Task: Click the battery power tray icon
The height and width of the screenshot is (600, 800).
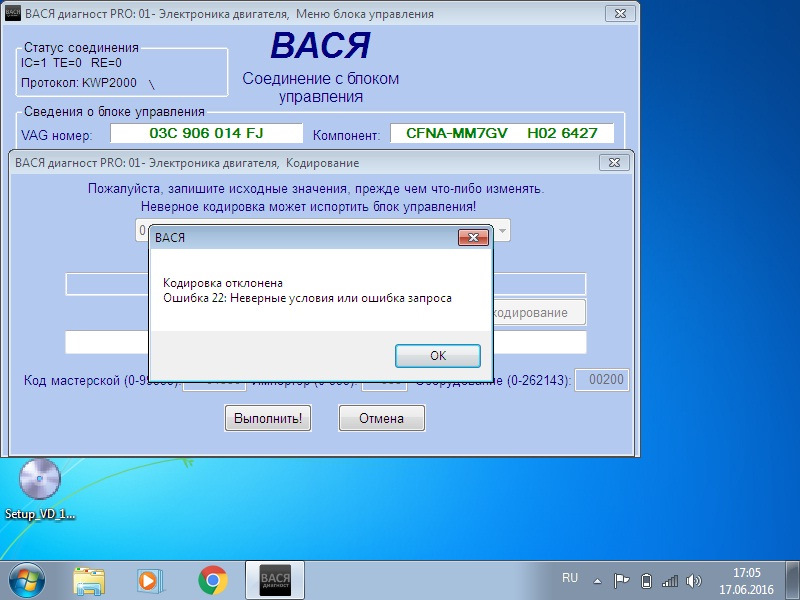Action: point(646,581)
